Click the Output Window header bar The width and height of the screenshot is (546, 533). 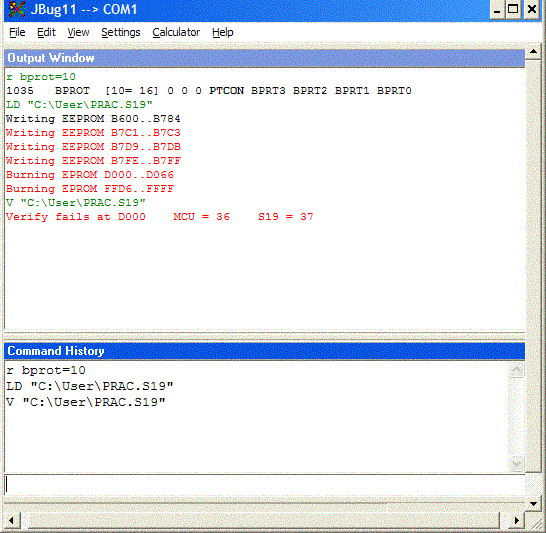coord(265,58)
